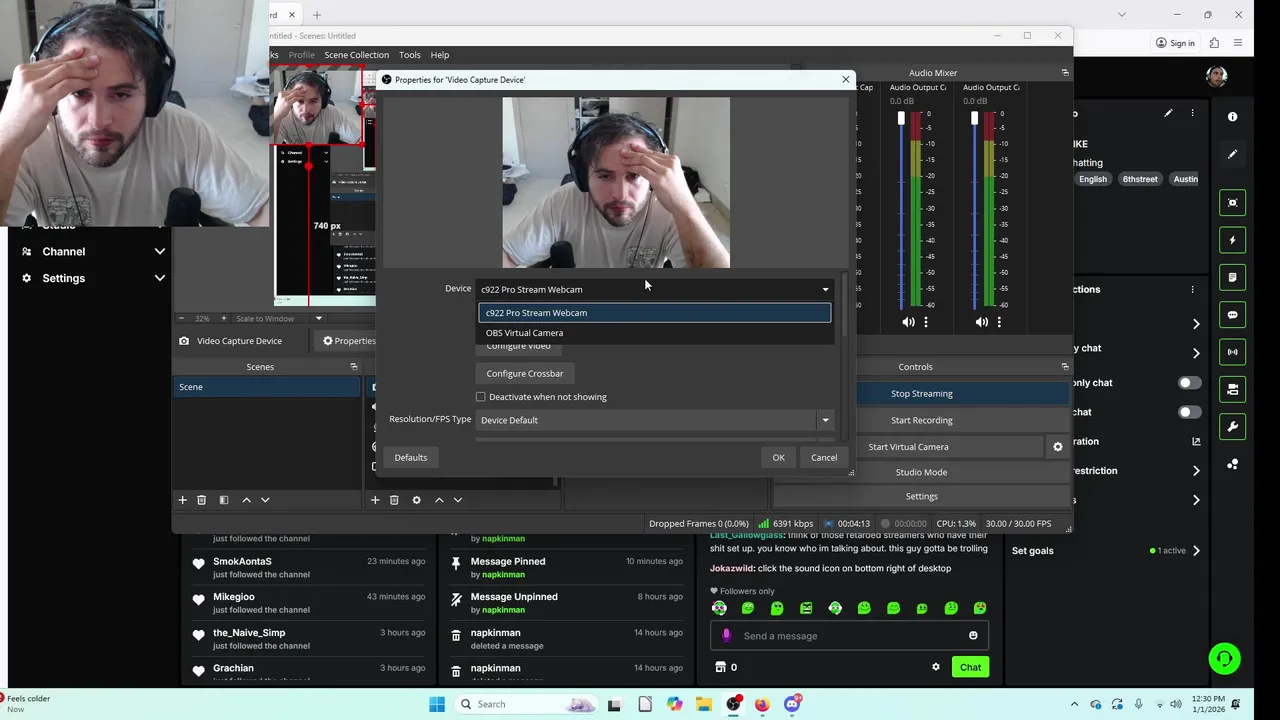Add a new source with plus icon

click(x=375, y=500)
